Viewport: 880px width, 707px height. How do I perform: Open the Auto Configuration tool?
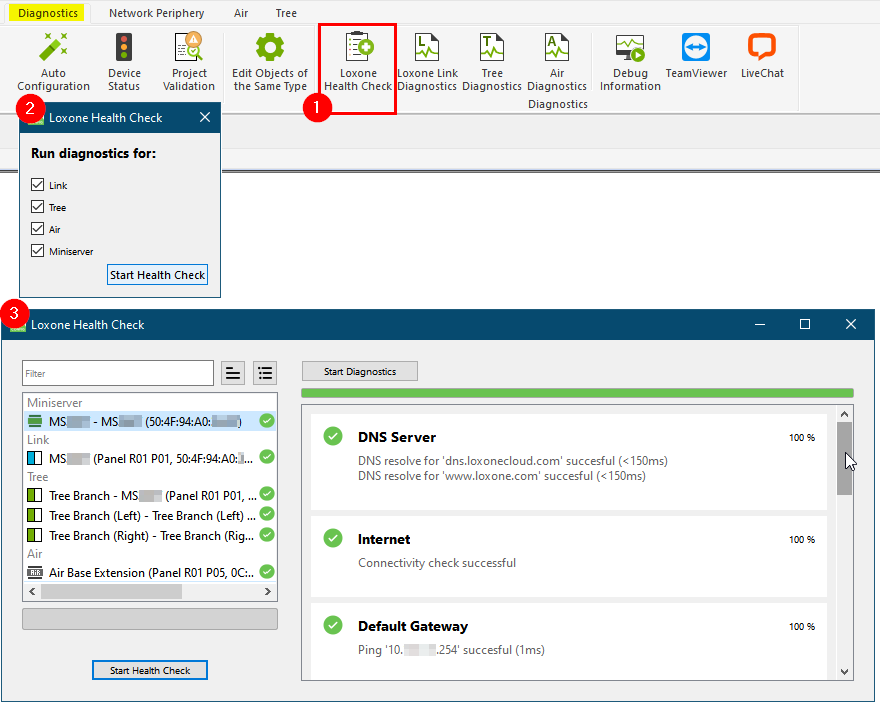tap(53, 62)
